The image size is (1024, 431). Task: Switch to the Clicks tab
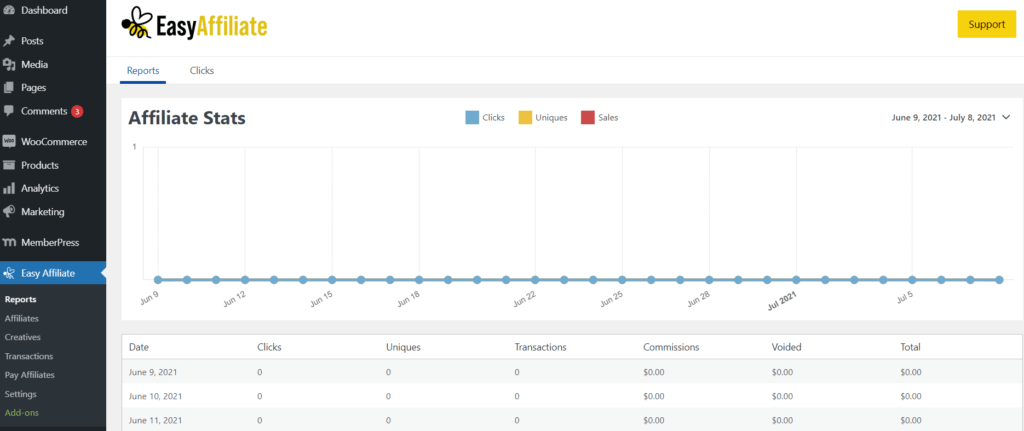202,71
